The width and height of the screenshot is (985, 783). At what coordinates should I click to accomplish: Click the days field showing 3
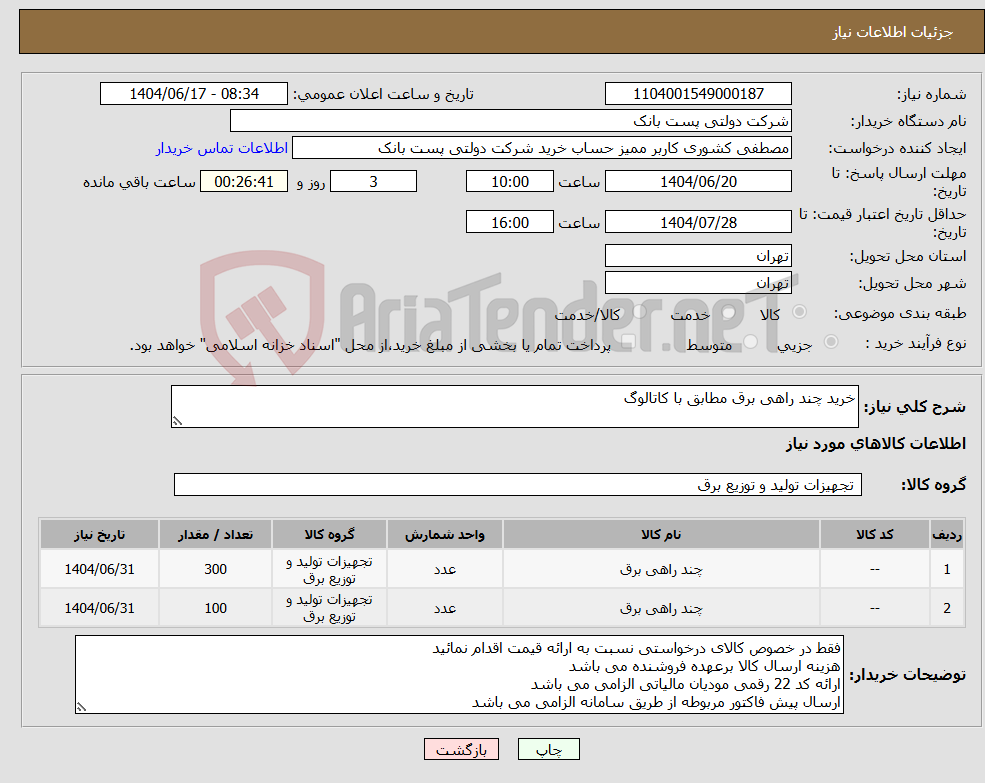[372, 181]
